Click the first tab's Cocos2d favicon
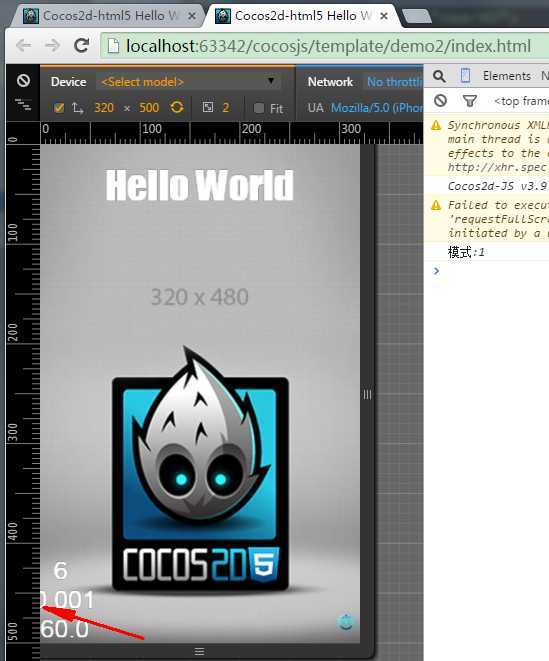 (31, 16)
